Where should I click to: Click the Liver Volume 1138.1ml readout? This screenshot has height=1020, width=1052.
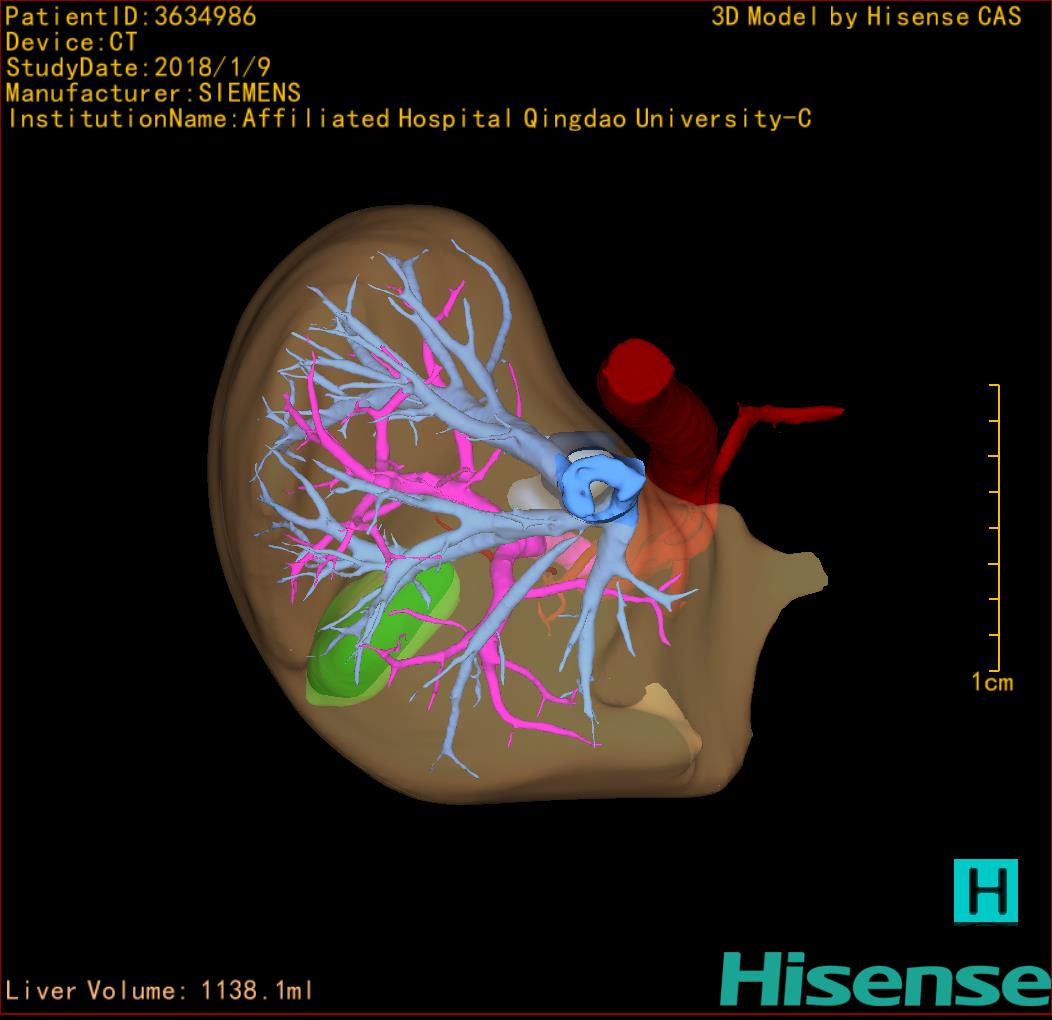pos(160,991)
